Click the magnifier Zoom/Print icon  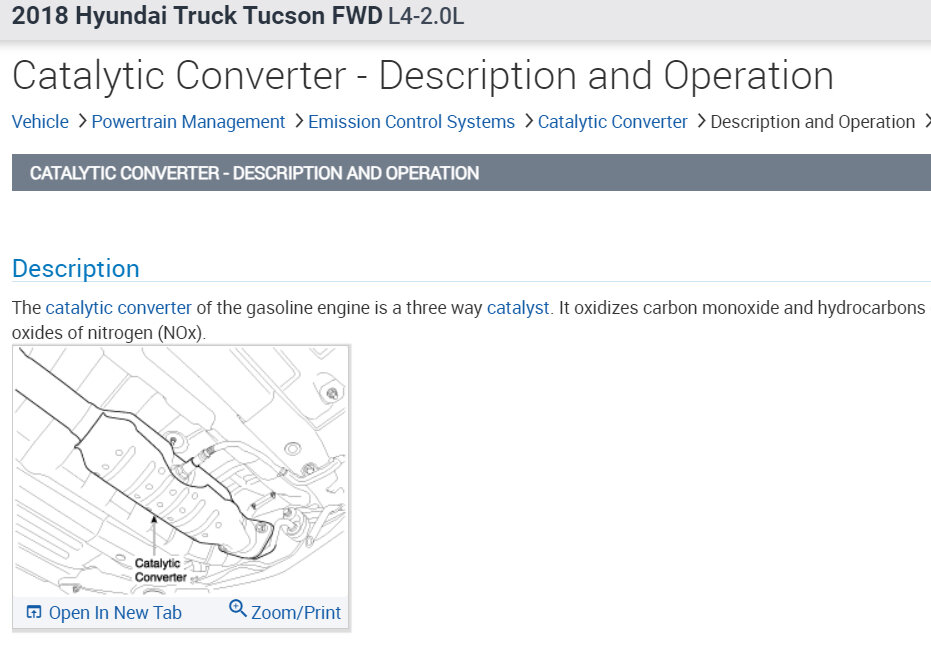click(x=238, y=609)
